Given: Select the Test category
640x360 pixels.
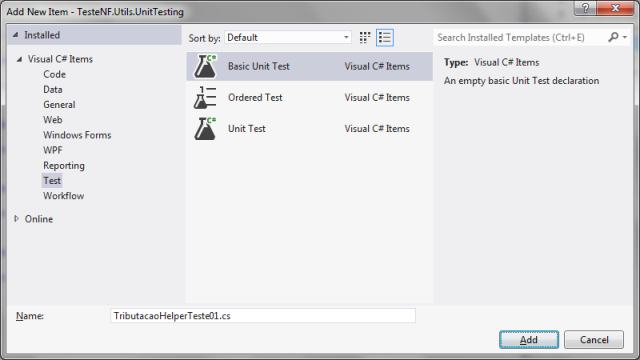Looking at the screenshot, I should pyautogui.click(x=52, y=180).
